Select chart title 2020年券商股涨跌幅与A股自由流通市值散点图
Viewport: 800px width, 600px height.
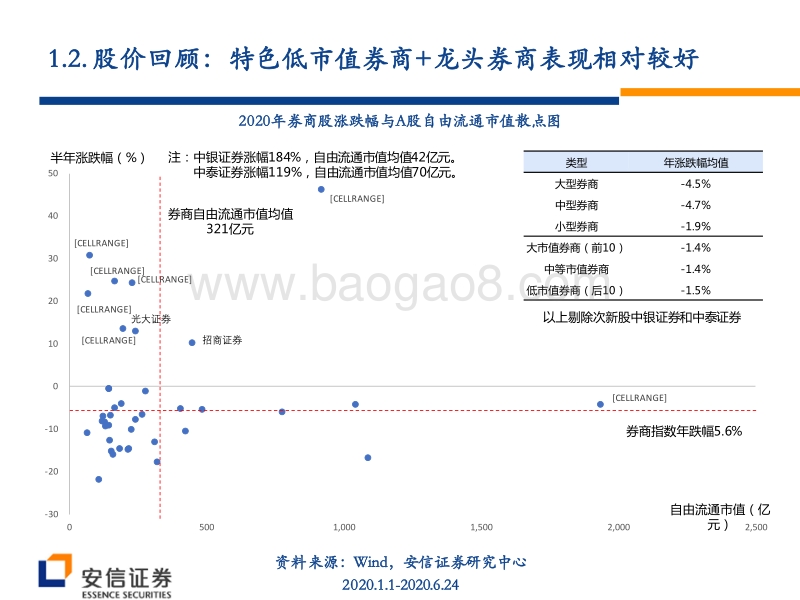click(399, 121)
